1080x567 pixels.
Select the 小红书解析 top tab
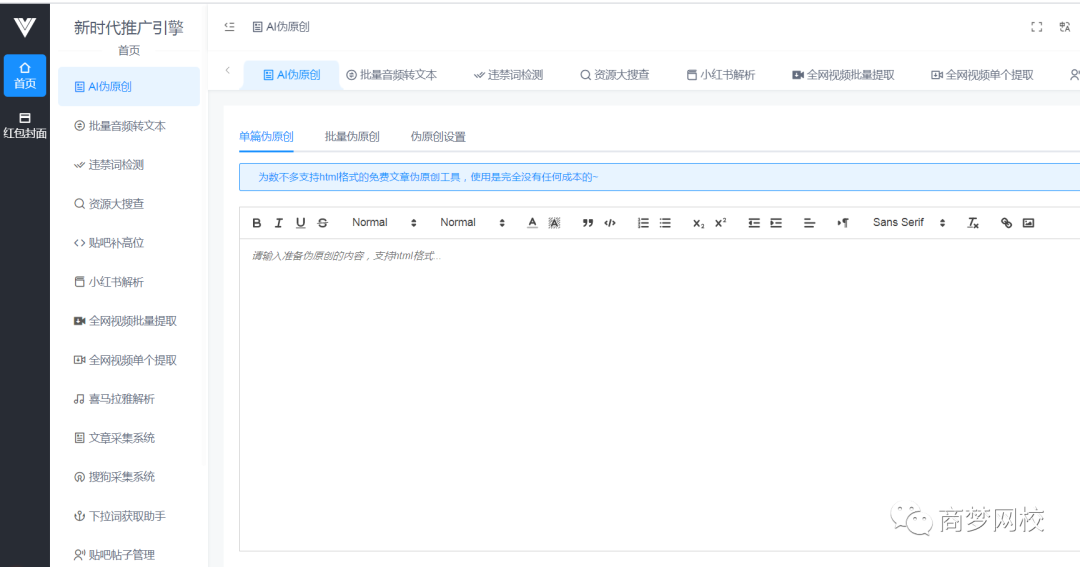click(x=721, y=75)
